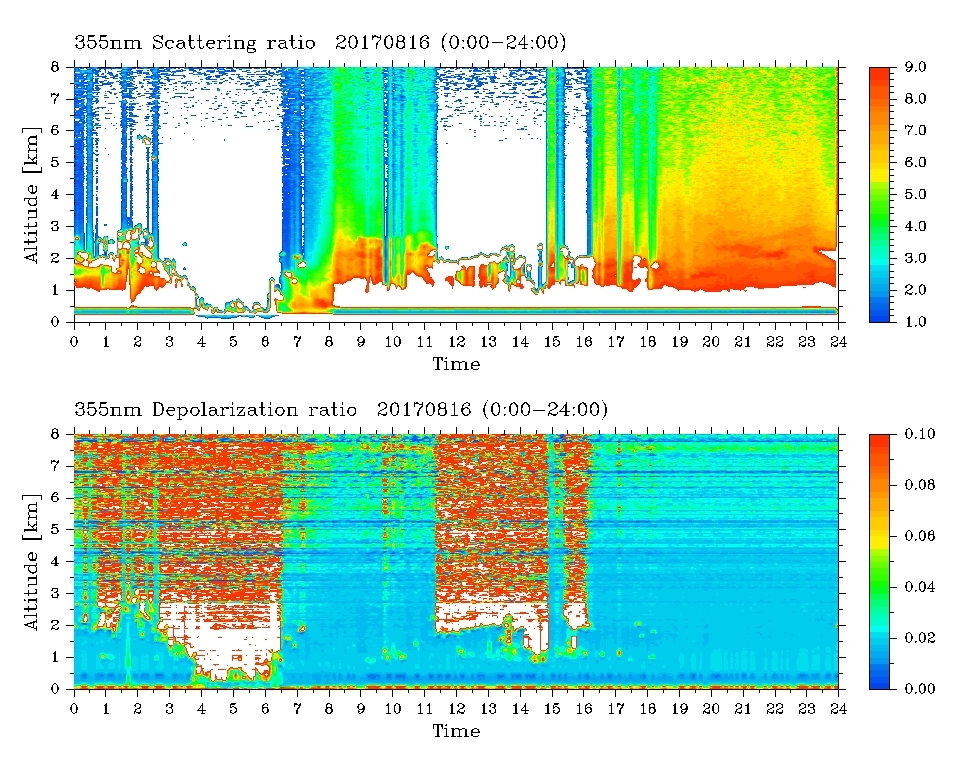Click the depolarization ratio color bar
The image size is (960, 770).
tap(879, 561)
